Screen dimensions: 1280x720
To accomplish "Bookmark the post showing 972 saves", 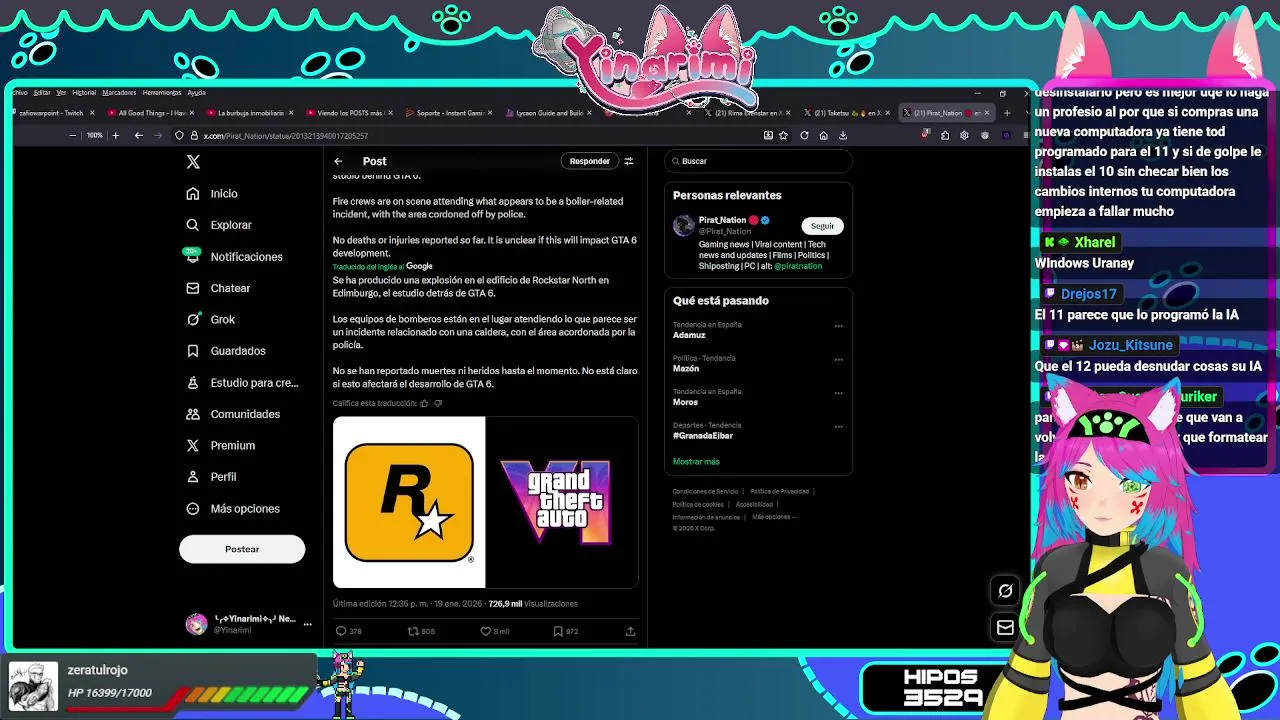I will [558, 631].
